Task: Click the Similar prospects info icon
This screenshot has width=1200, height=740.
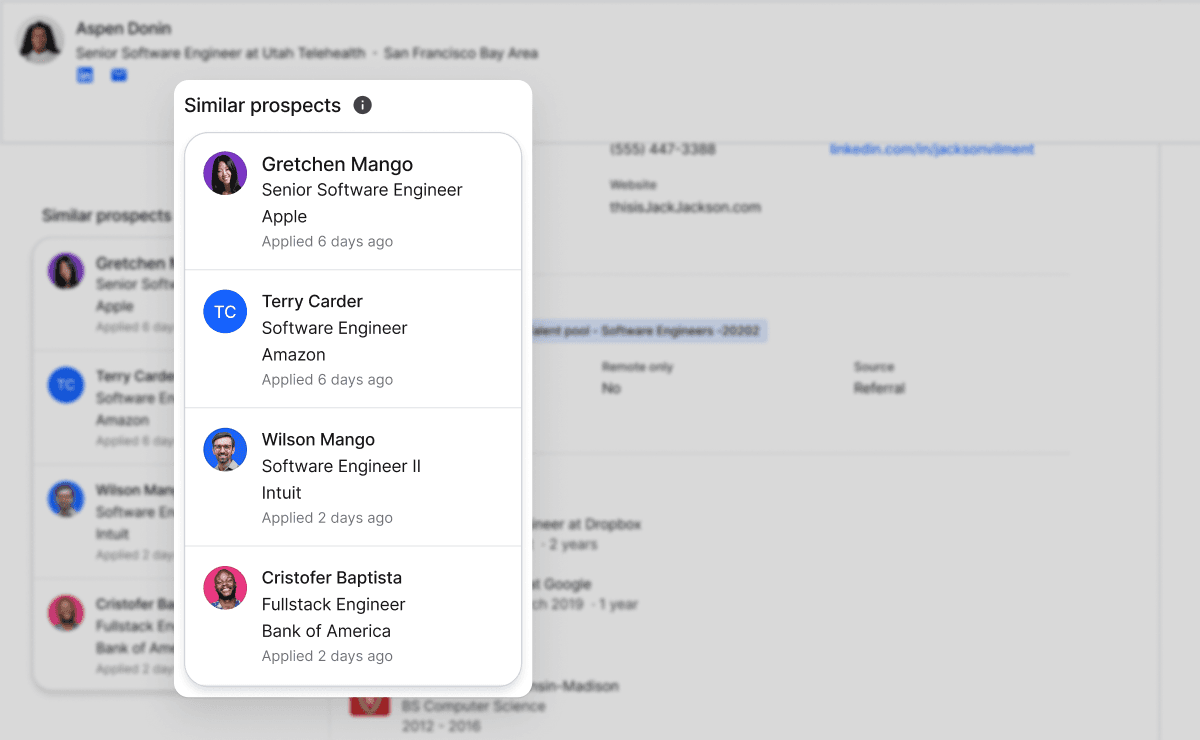Action: coord(362,104)
